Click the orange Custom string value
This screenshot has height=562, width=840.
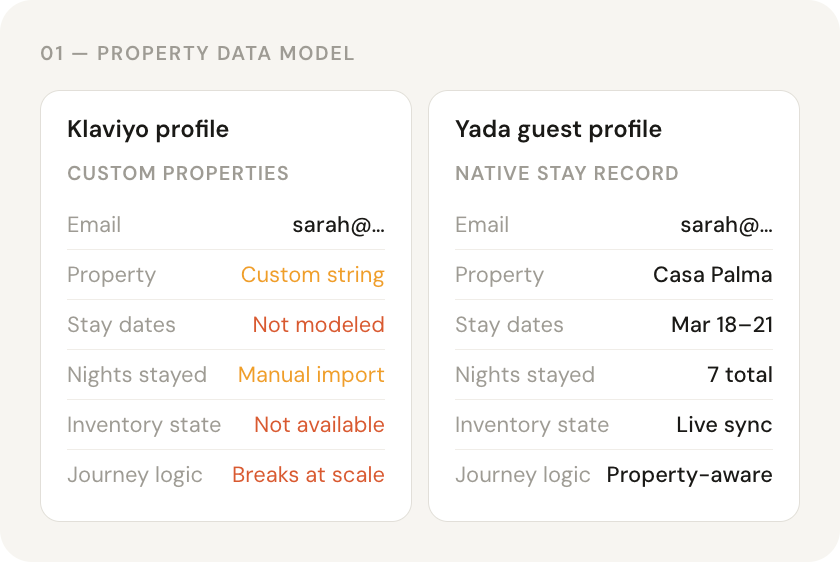tap(312, 275)
